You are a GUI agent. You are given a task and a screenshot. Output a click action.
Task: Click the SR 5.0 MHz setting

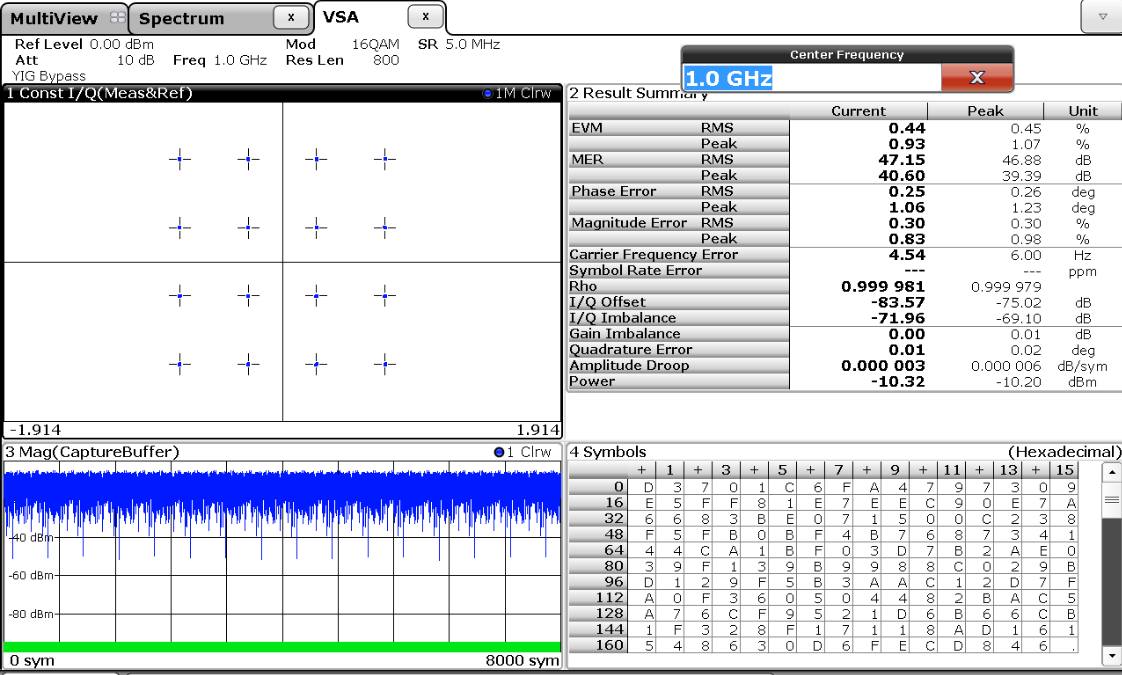[x=459, y=44]
